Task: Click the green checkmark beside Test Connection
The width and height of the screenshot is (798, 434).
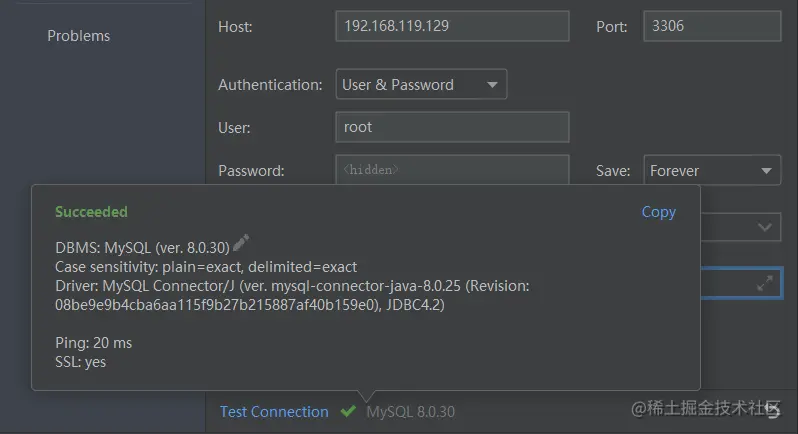Action: (x=348, y=411)
